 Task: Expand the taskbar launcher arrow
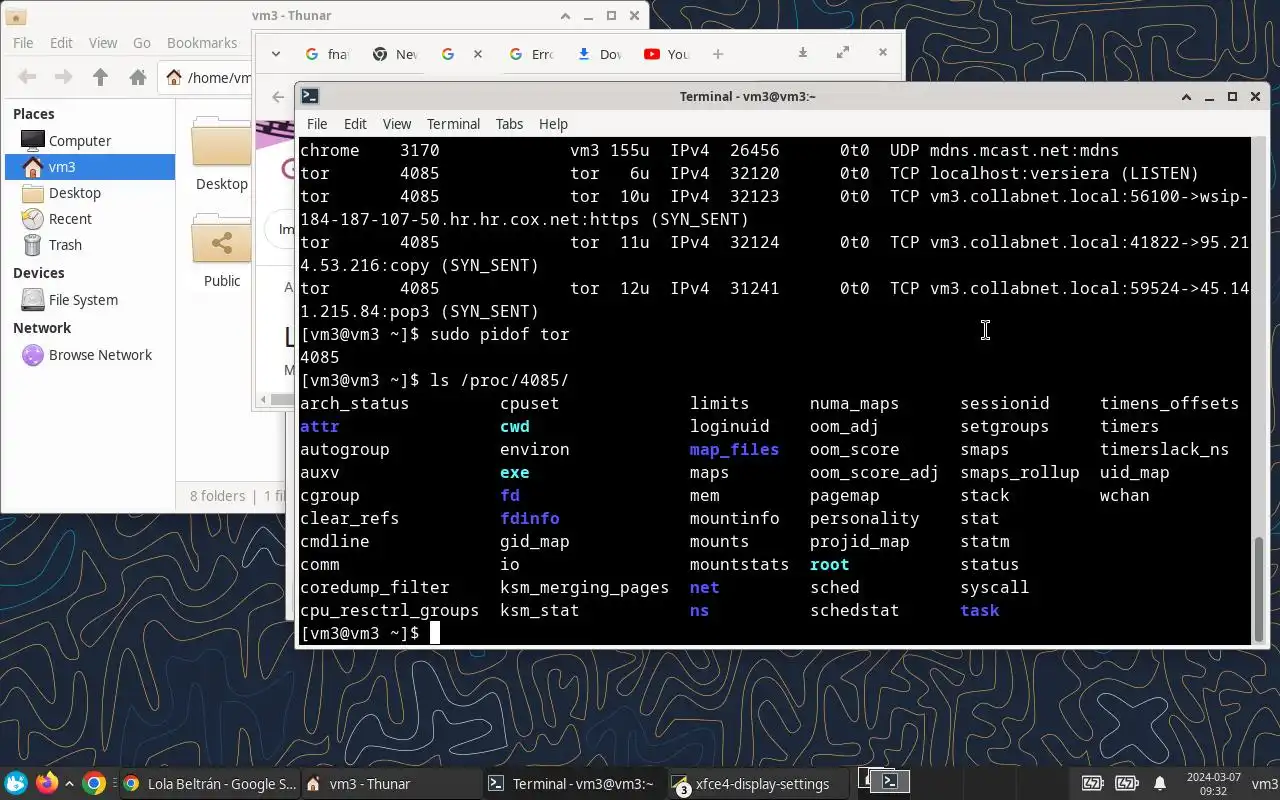(70, 784)
